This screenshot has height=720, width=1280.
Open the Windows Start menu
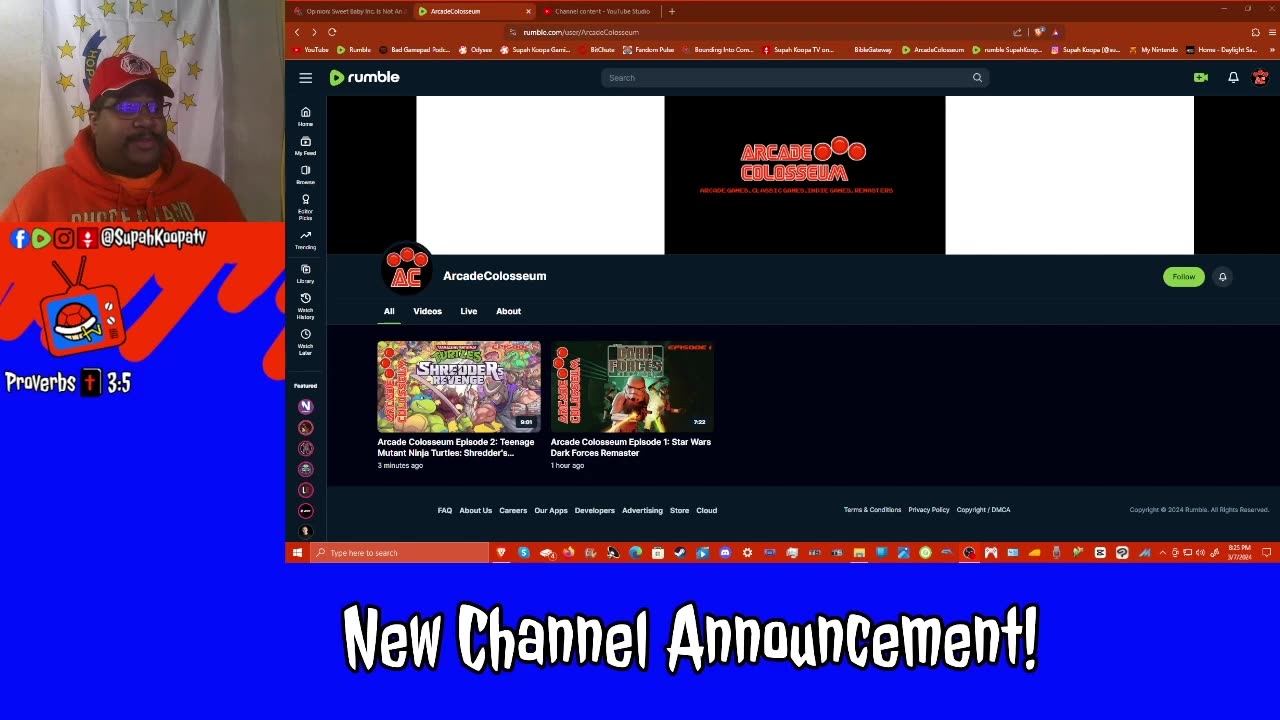[x=297, y=553]
